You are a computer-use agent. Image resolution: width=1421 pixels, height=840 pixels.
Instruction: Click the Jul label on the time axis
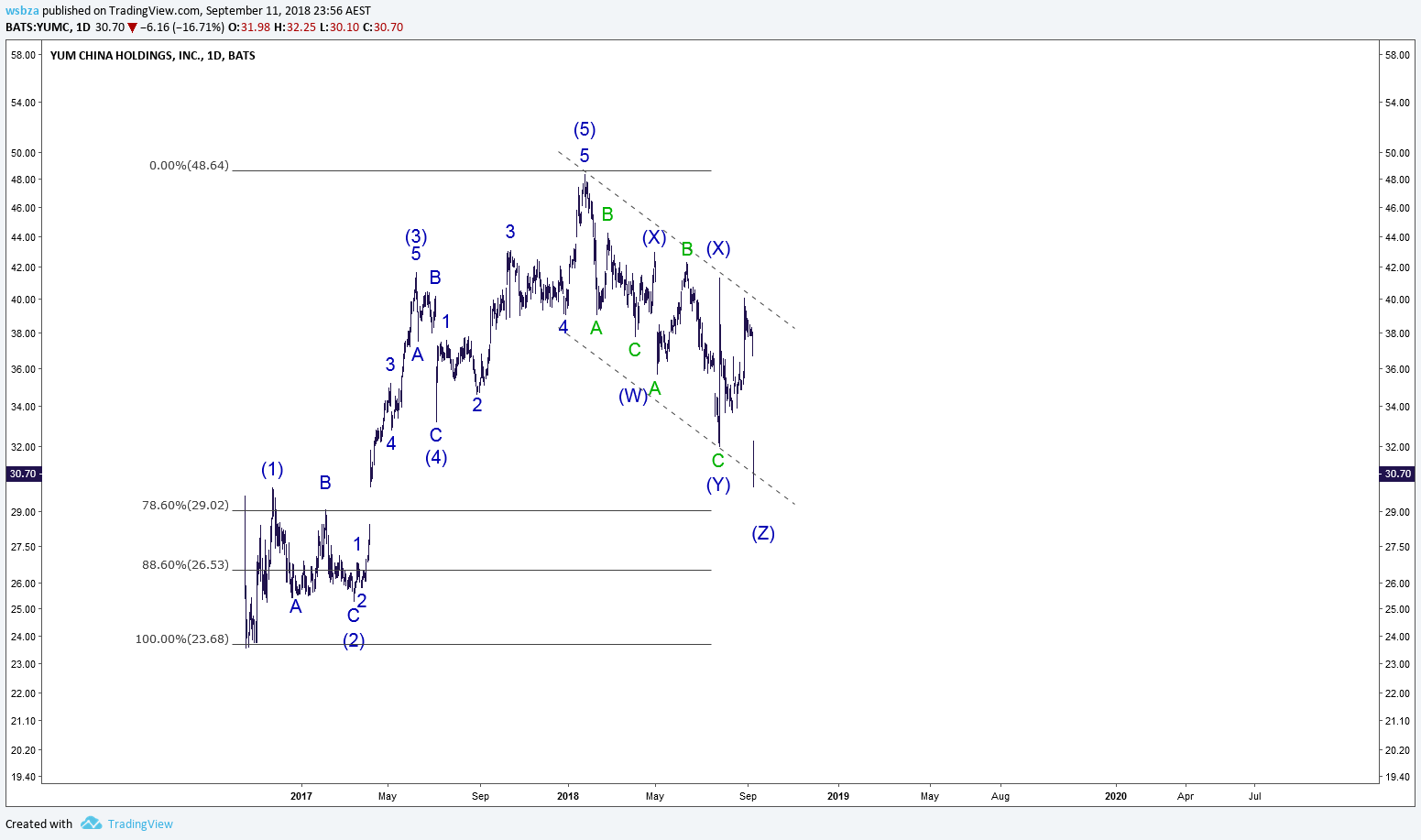point(1254,796)
